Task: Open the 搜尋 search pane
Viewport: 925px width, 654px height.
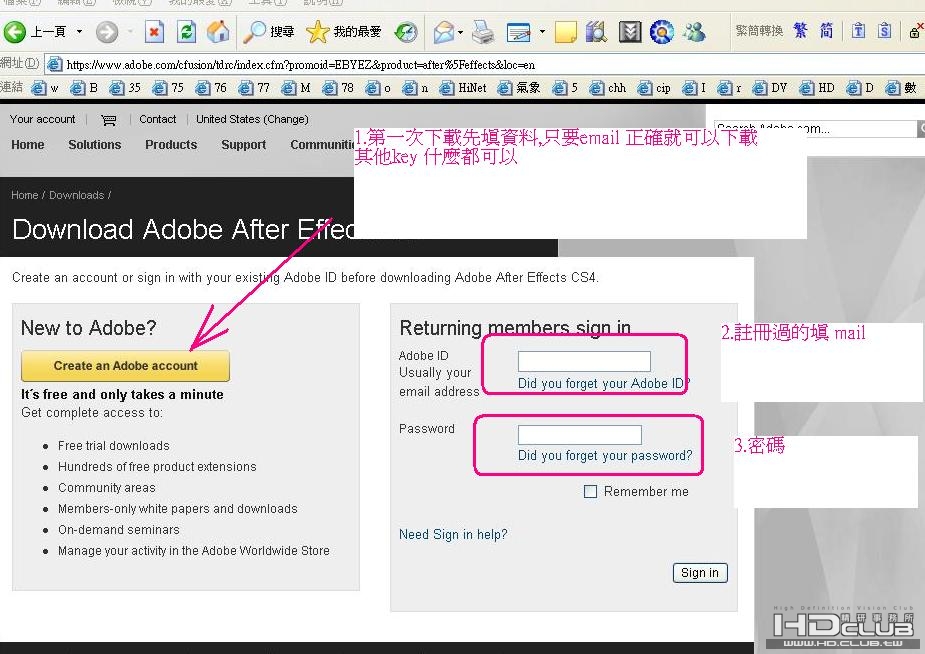Action: click(x=269, y=32)
